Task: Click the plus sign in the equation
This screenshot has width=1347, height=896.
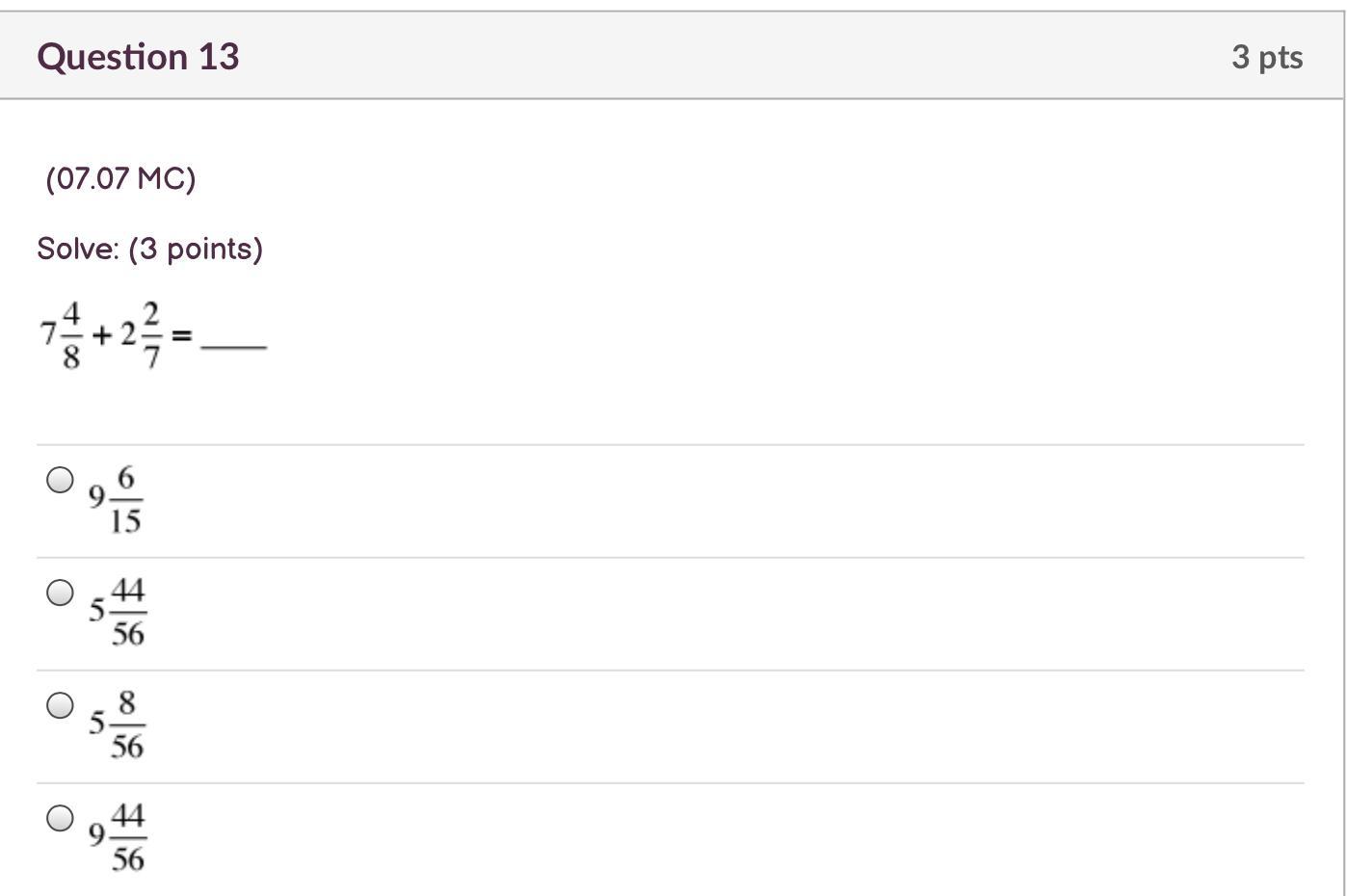Action: (x=102, y=335)
